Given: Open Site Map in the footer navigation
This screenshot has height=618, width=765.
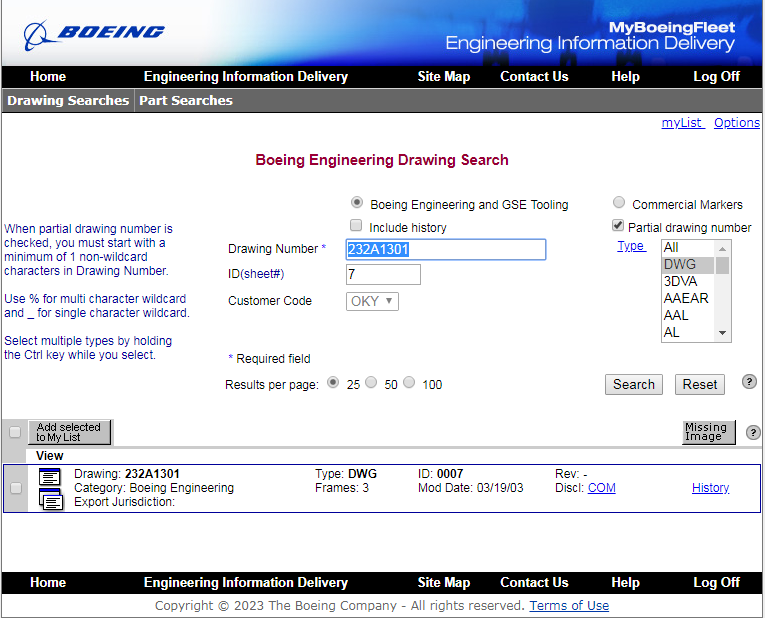Looking at the screenshot, I should [443, 582].
